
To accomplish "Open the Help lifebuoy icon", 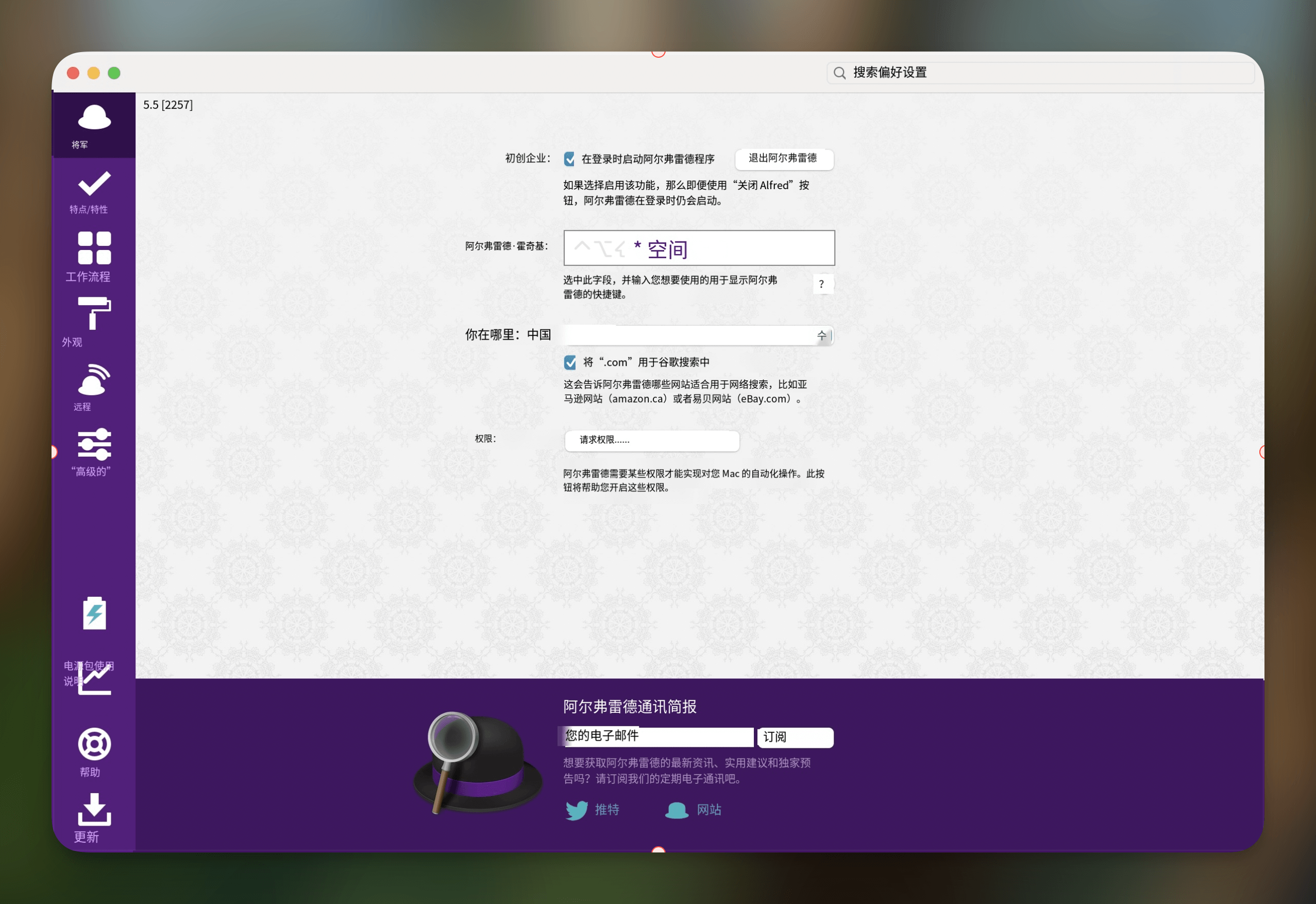I will [94, 744].
